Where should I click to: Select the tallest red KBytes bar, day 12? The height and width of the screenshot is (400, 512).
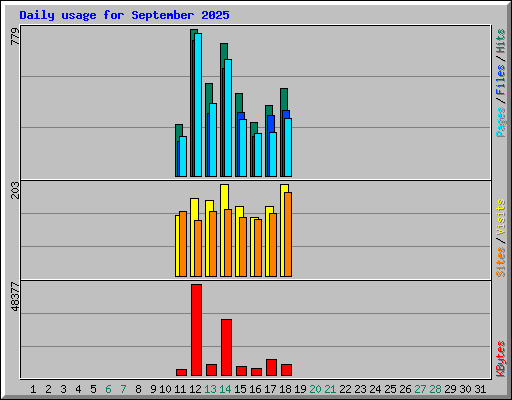pyautogui.click(x=196, y=330)
